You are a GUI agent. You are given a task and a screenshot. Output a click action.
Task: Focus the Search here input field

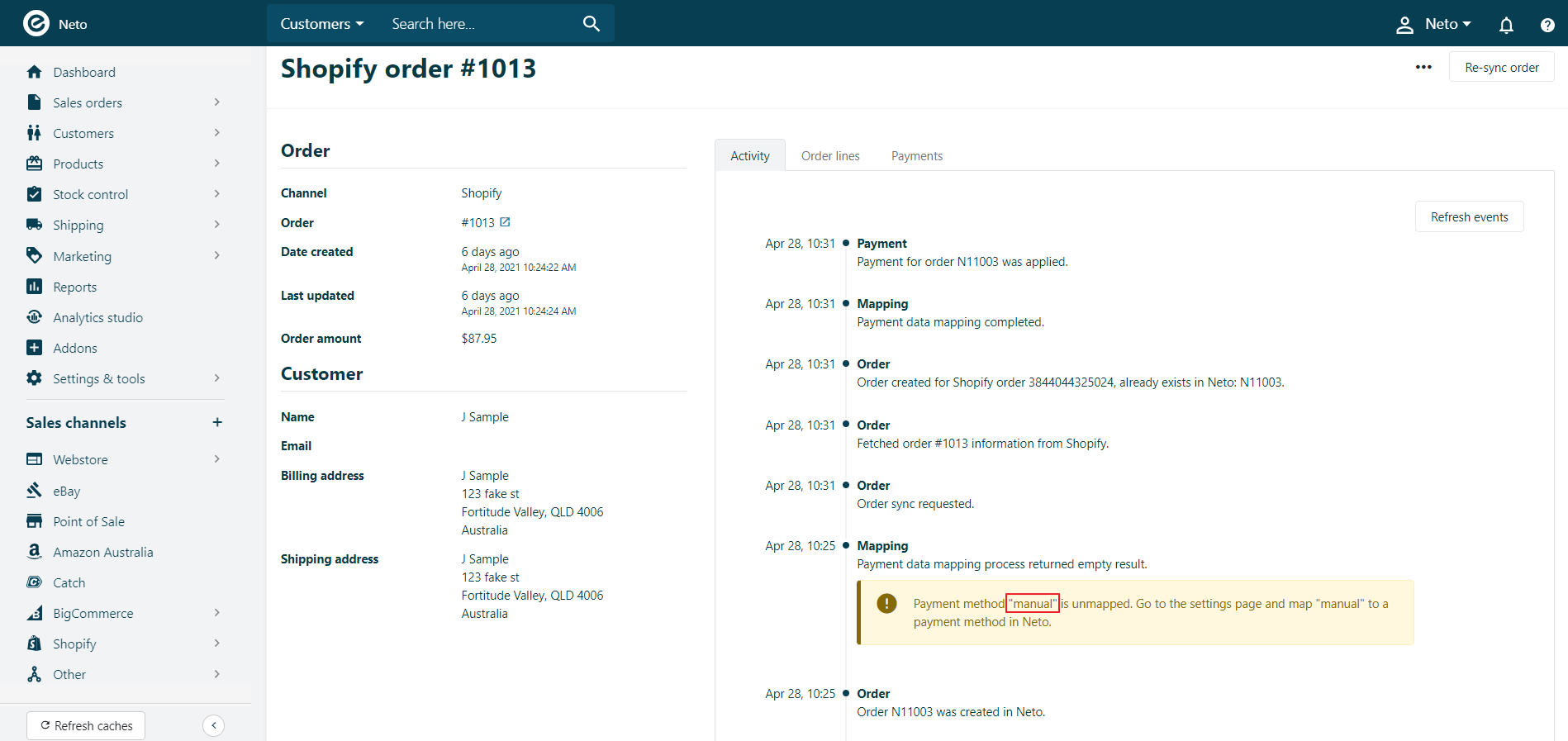[479, 24]
